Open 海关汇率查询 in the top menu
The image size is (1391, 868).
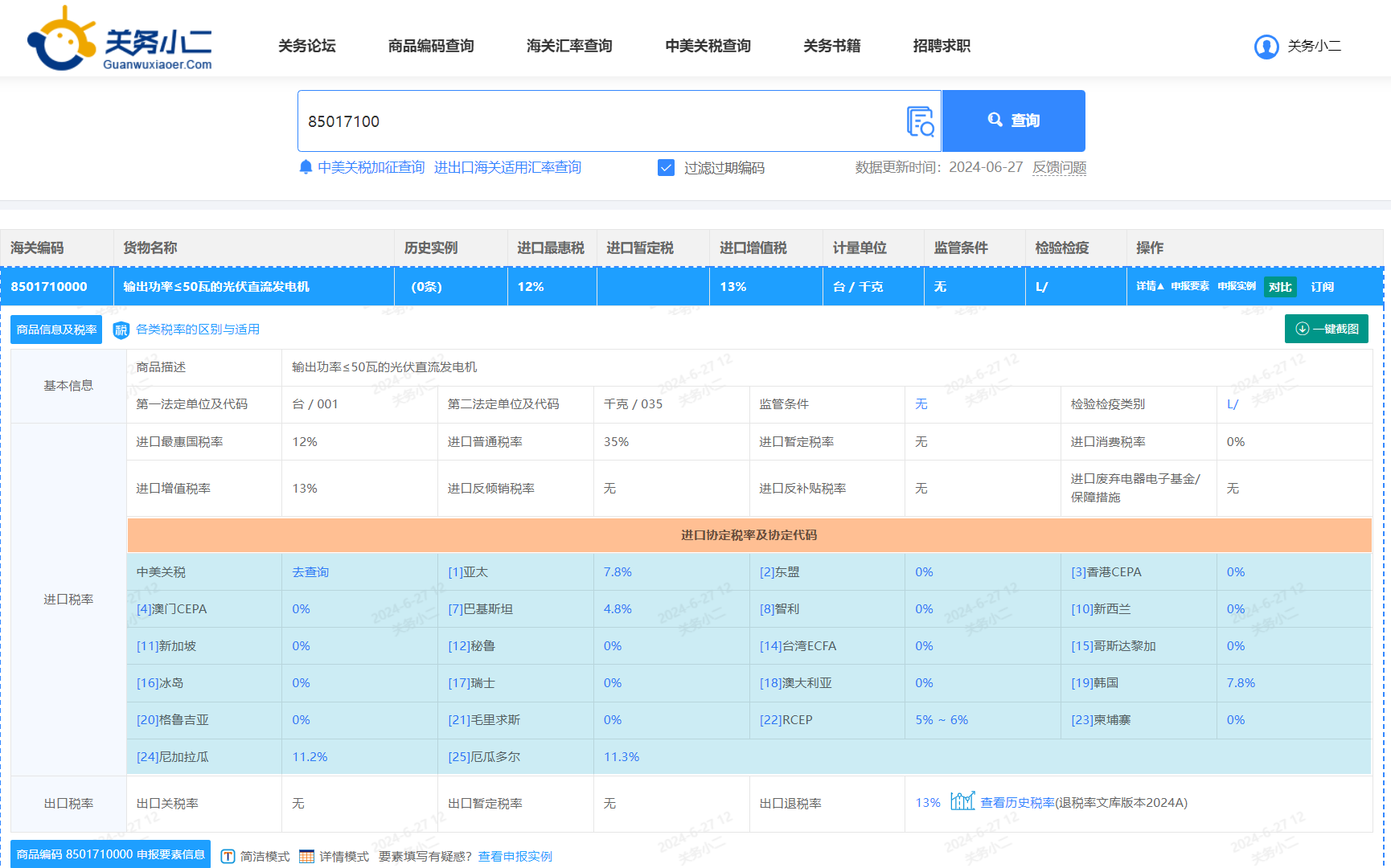click(569, 46)
